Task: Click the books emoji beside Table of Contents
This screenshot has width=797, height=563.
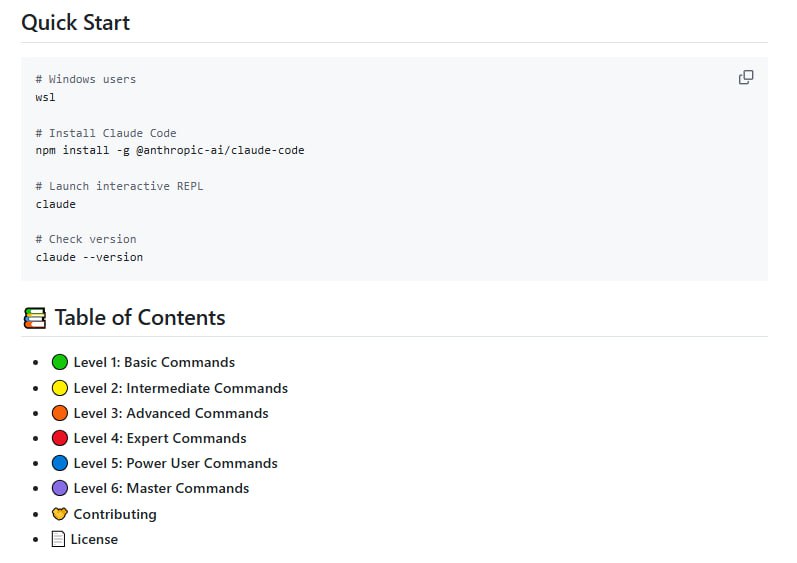Action: pos(34,318)
